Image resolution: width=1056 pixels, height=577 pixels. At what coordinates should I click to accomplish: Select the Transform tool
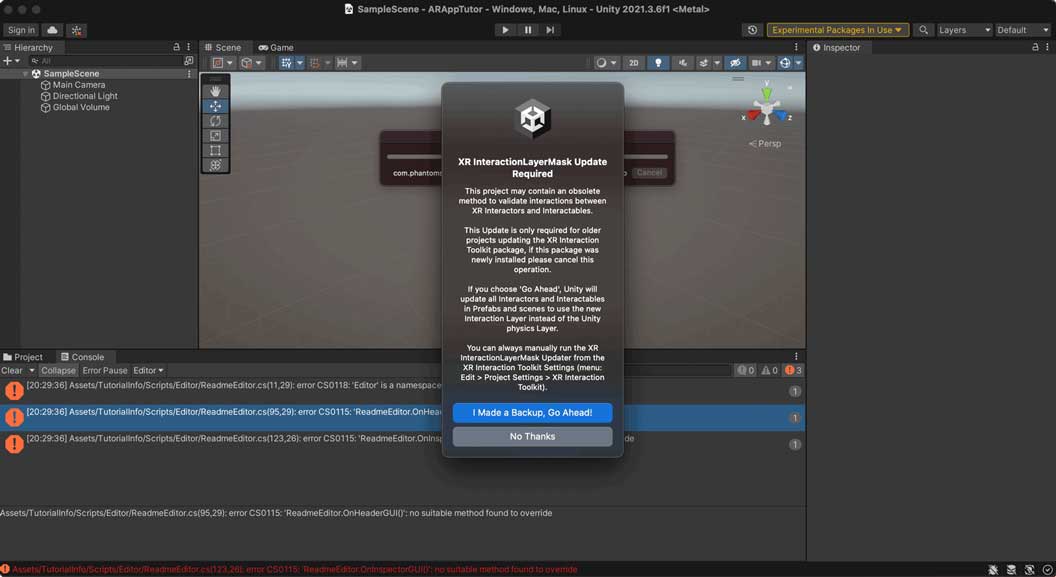click(216, 165)
